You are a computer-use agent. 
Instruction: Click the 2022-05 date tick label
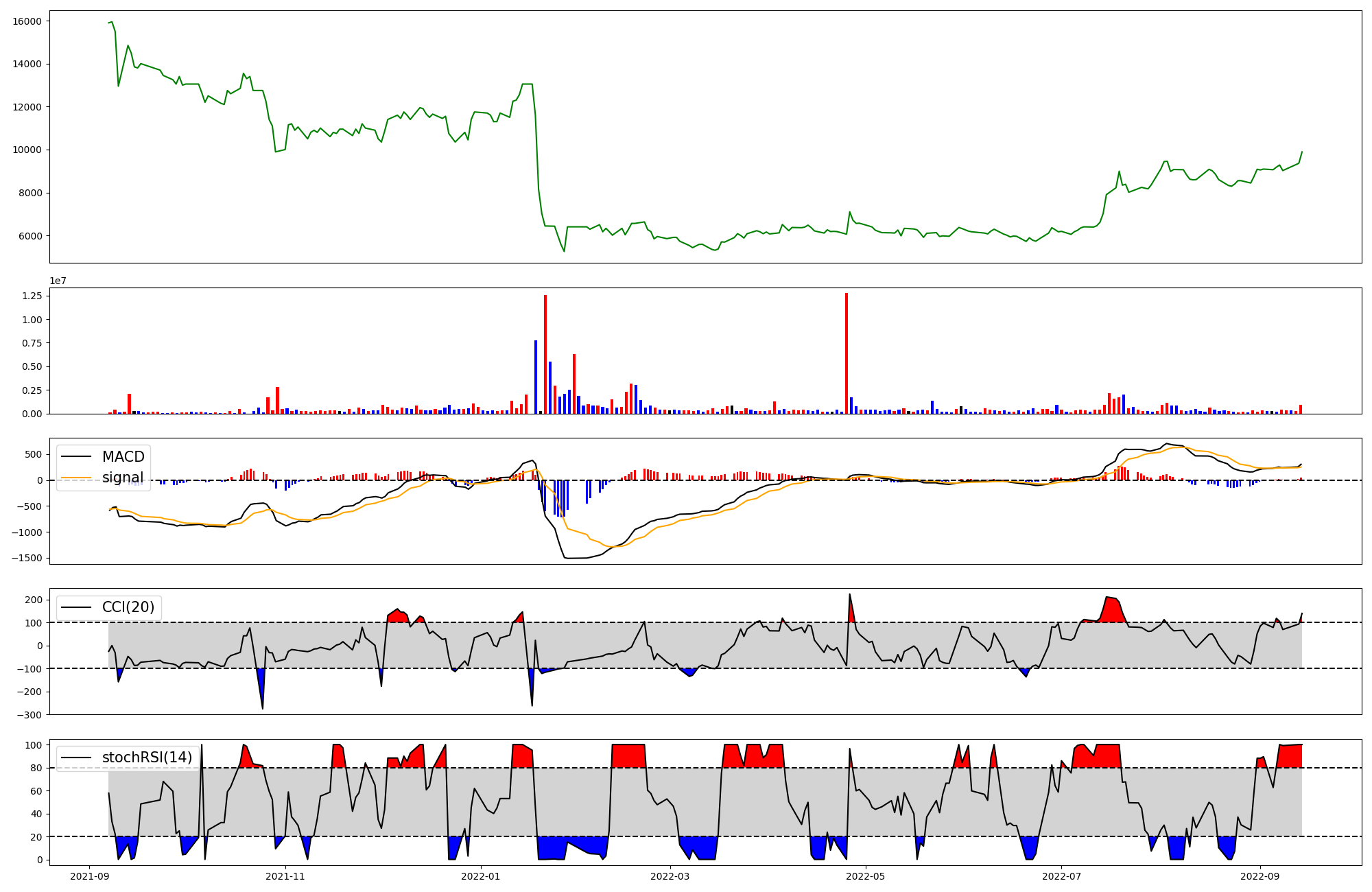866,876
